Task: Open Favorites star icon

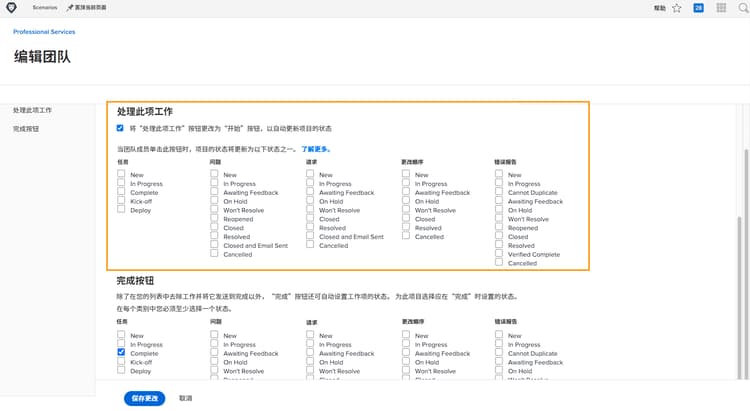Action: (676, 8)
